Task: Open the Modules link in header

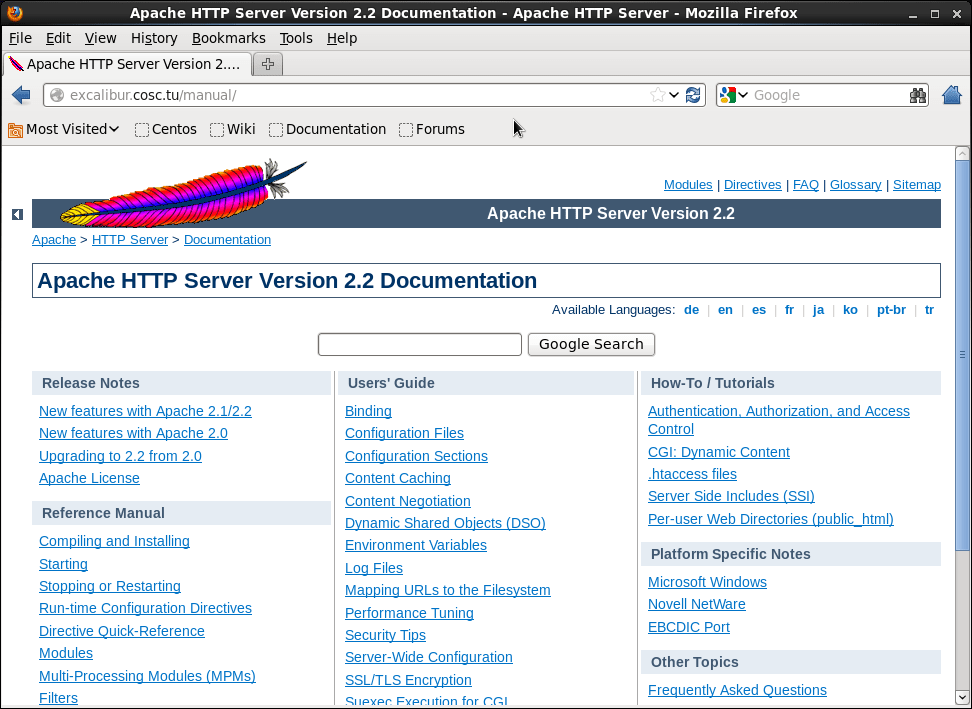Action: pyautogui.click(x=688, y=185)
